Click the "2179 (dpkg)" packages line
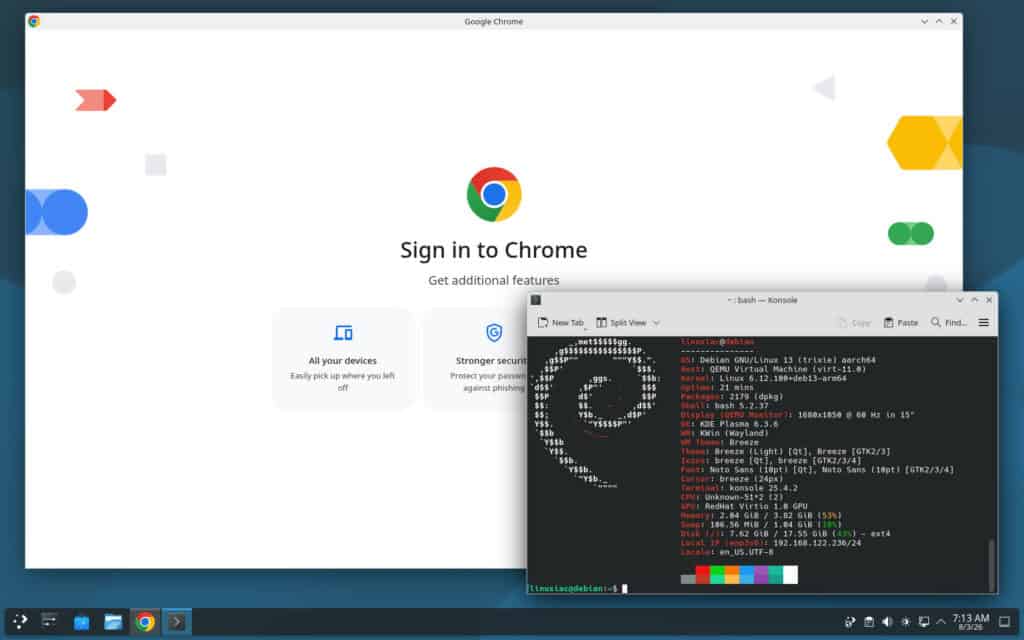Viewport: 1024px width, 640px height. click(x=731, y=396)
